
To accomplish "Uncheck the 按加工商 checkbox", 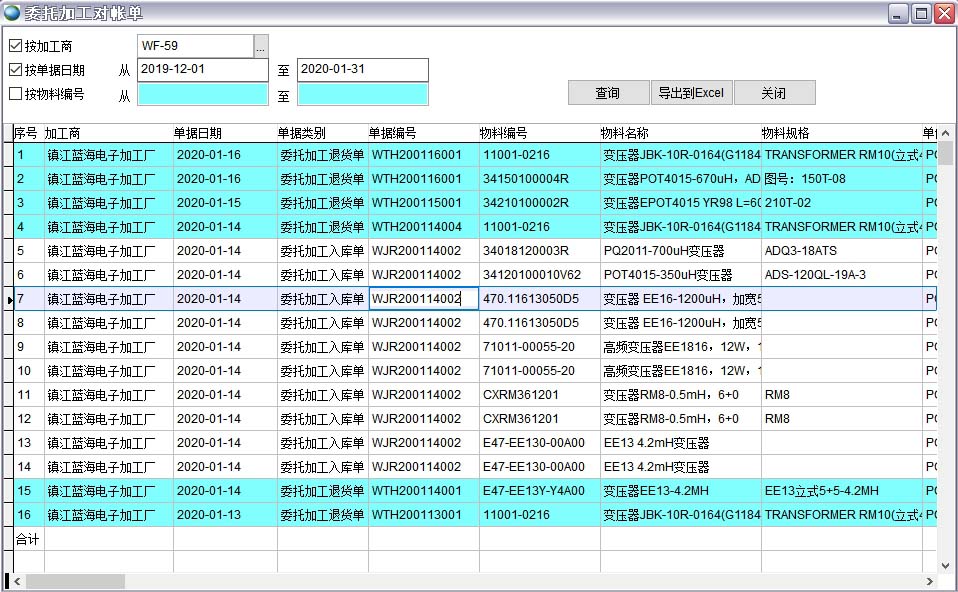I will (15, 46).
